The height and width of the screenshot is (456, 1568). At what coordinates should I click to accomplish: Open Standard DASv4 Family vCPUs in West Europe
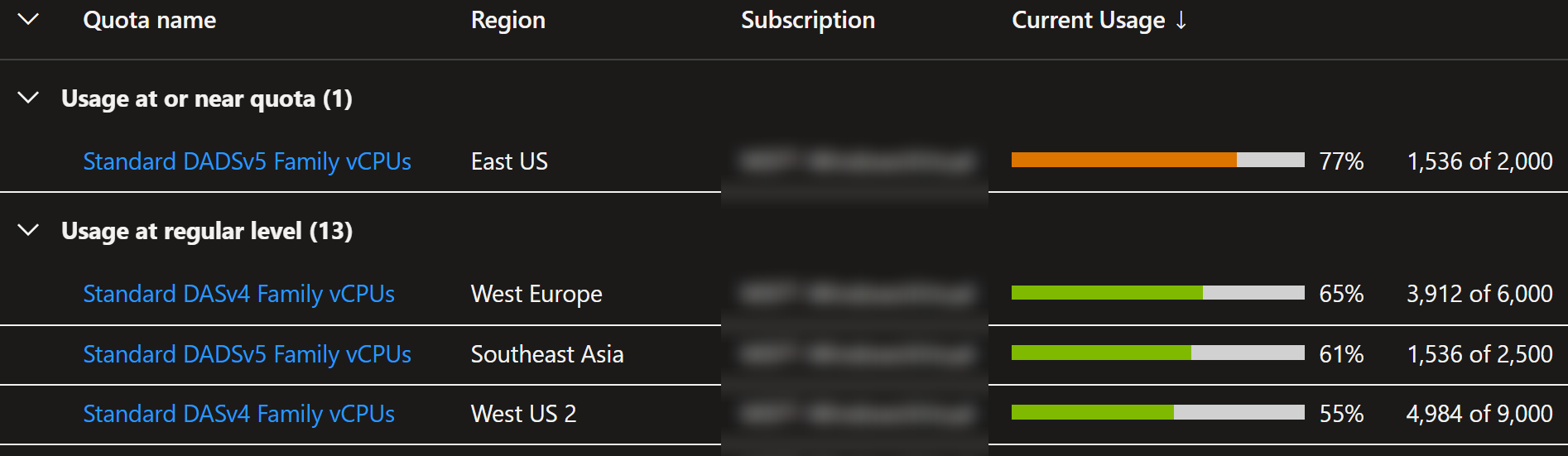click(x=239, y=294)
